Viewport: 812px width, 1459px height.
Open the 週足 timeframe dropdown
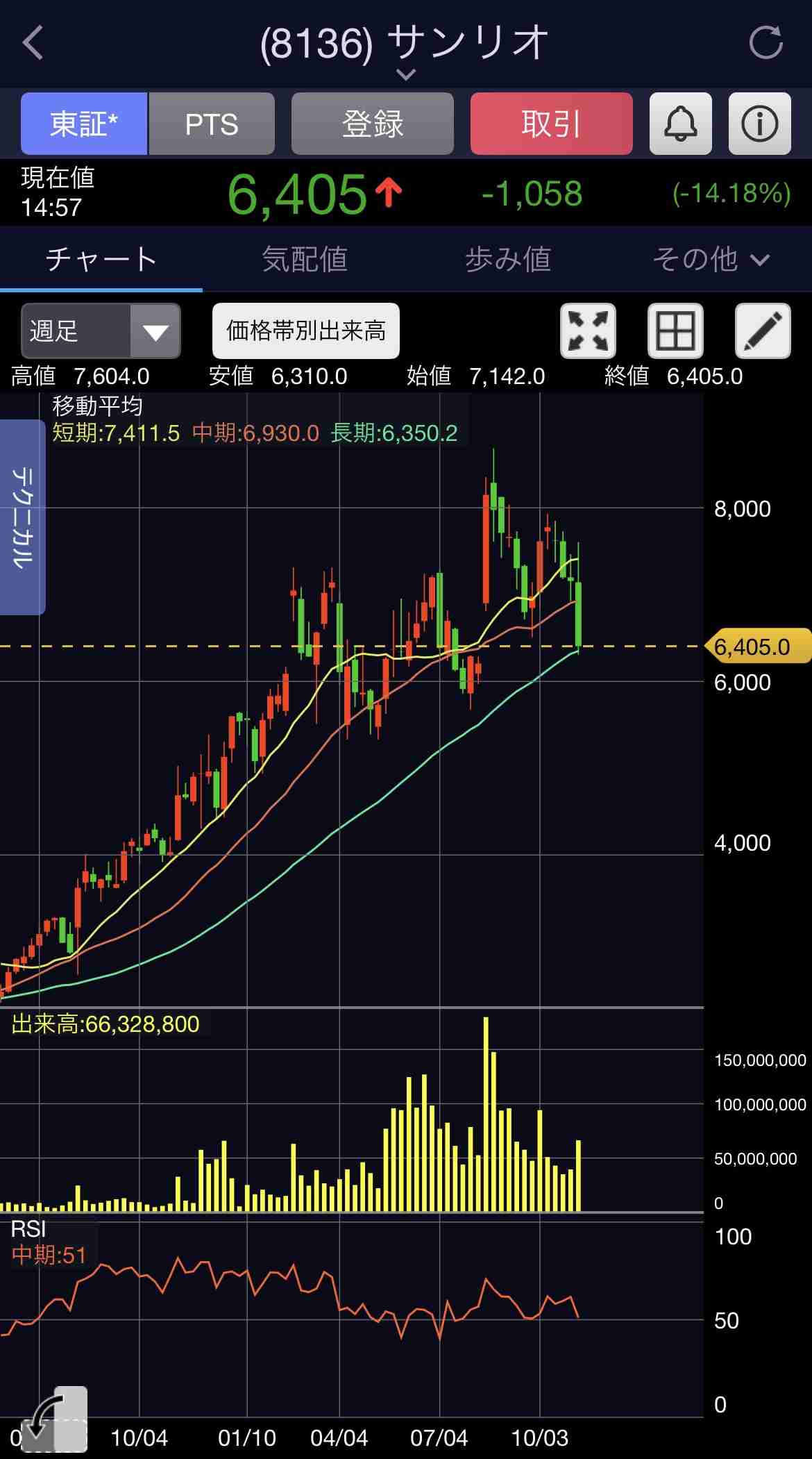(101, 331)
